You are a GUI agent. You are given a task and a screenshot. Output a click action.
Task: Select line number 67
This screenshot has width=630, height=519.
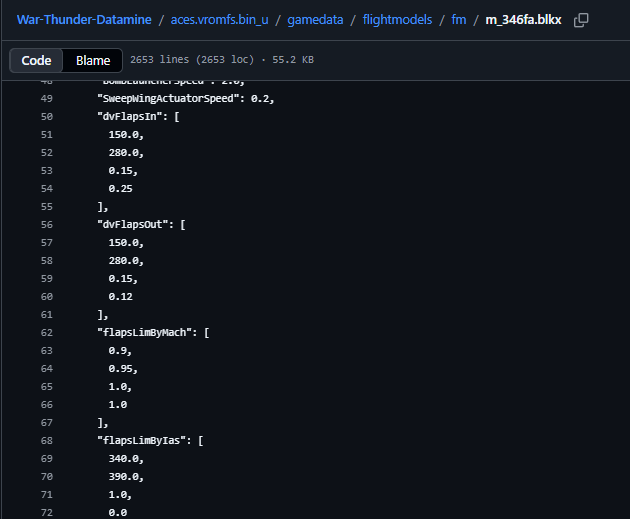(47, 423)
